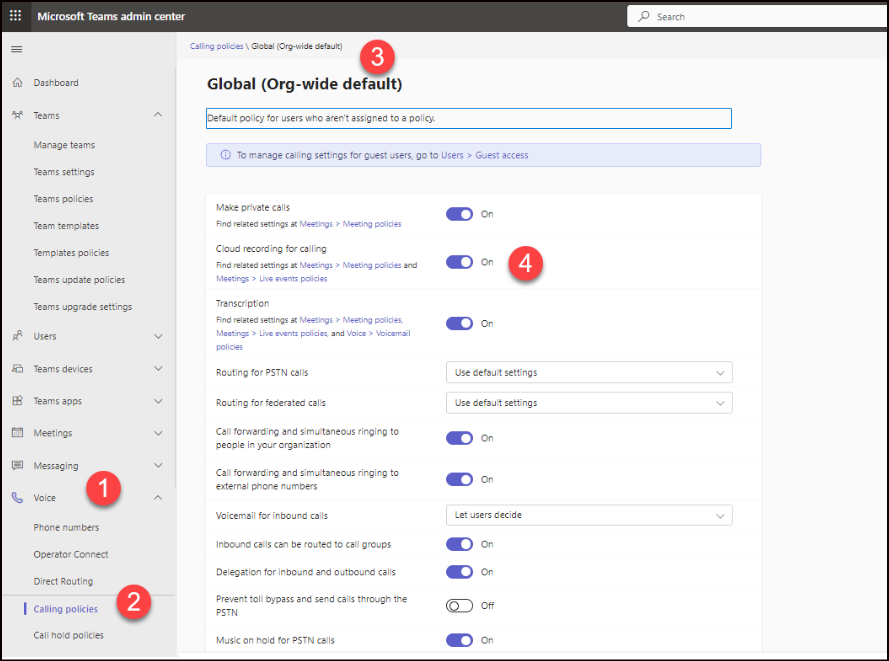Screen dimensions: 889x661
Task: Click the Users icon in sidebar
Action: (17, 337)
